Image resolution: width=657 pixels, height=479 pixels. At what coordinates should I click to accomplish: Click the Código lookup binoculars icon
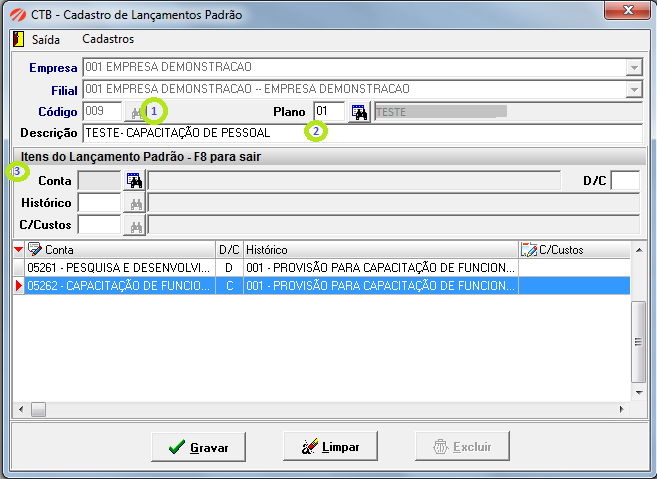click(x=135, y=112)
